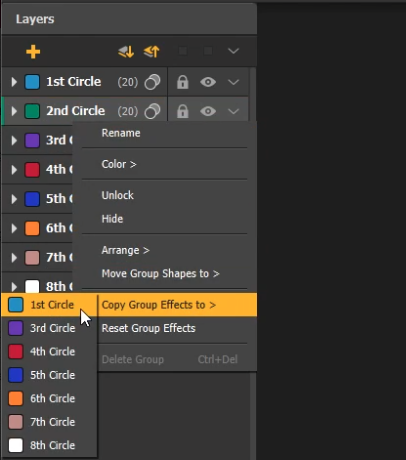The image size is (406, 460).
Task: Click Copy Group Effects to entry
Action: pos(177,305)
